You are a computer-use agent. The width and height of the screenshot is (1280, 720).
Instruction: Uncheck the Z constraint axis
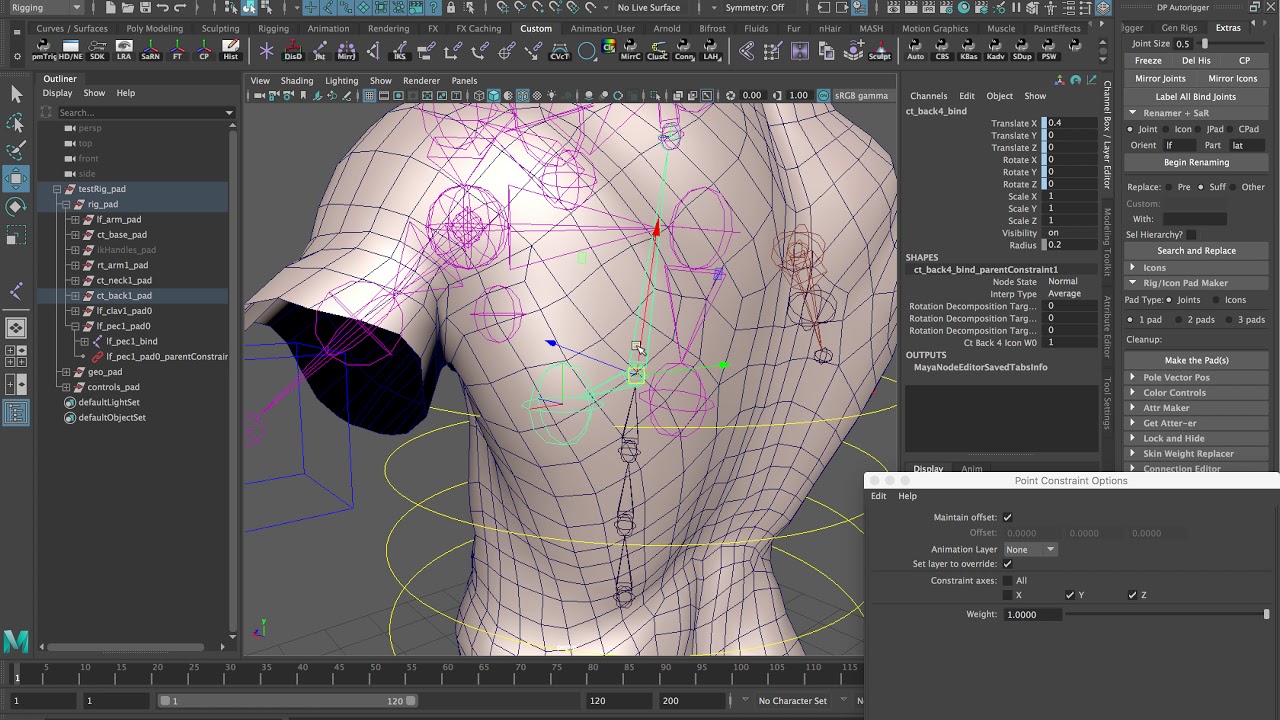pyautogui.click(x=1132, y=595)
